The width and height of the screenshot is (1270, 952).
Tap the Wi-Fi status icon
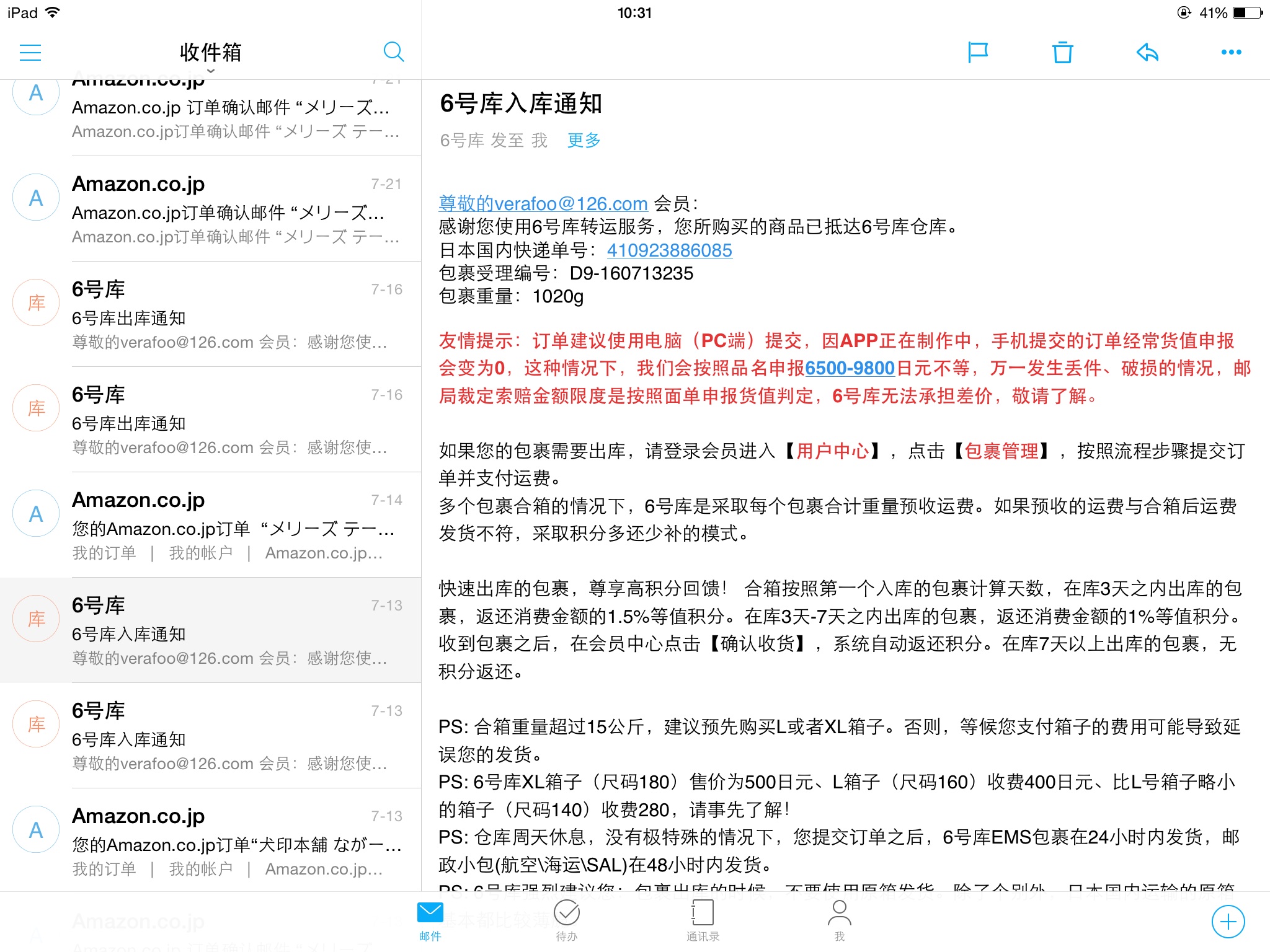click(x=53, y=12)
